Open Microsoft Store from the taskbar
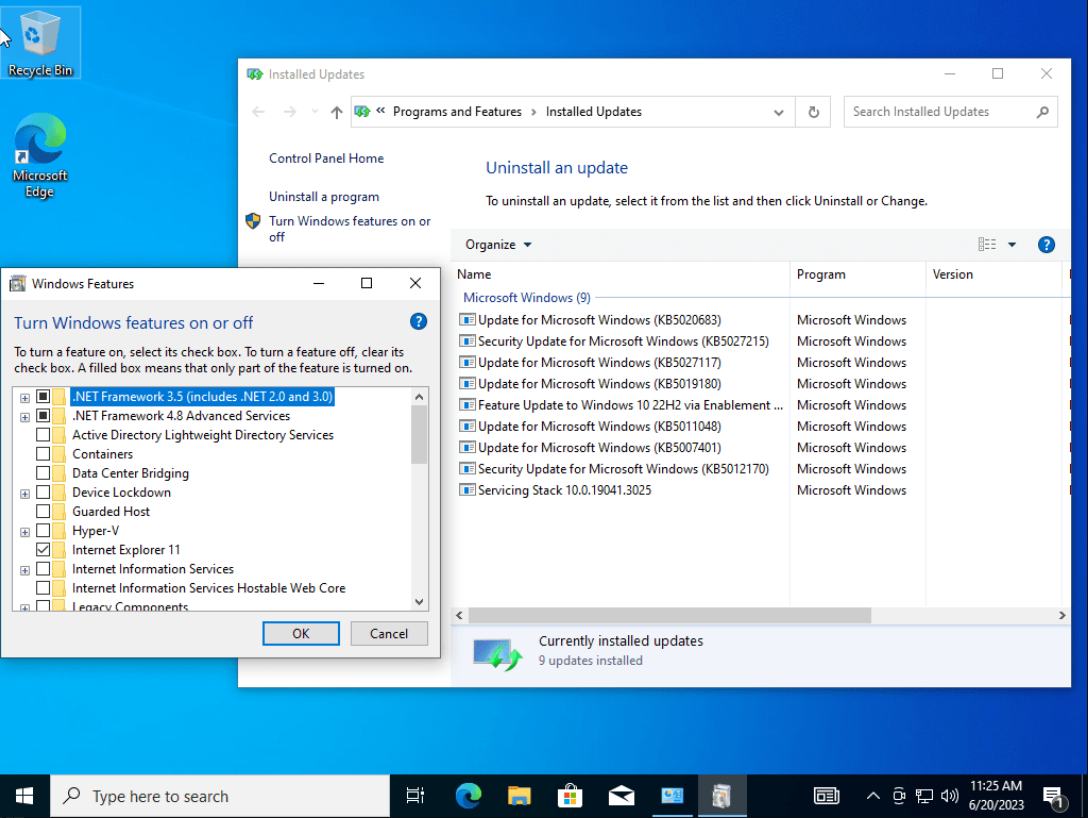This screenshot has height=818, width=1088. 570,796
